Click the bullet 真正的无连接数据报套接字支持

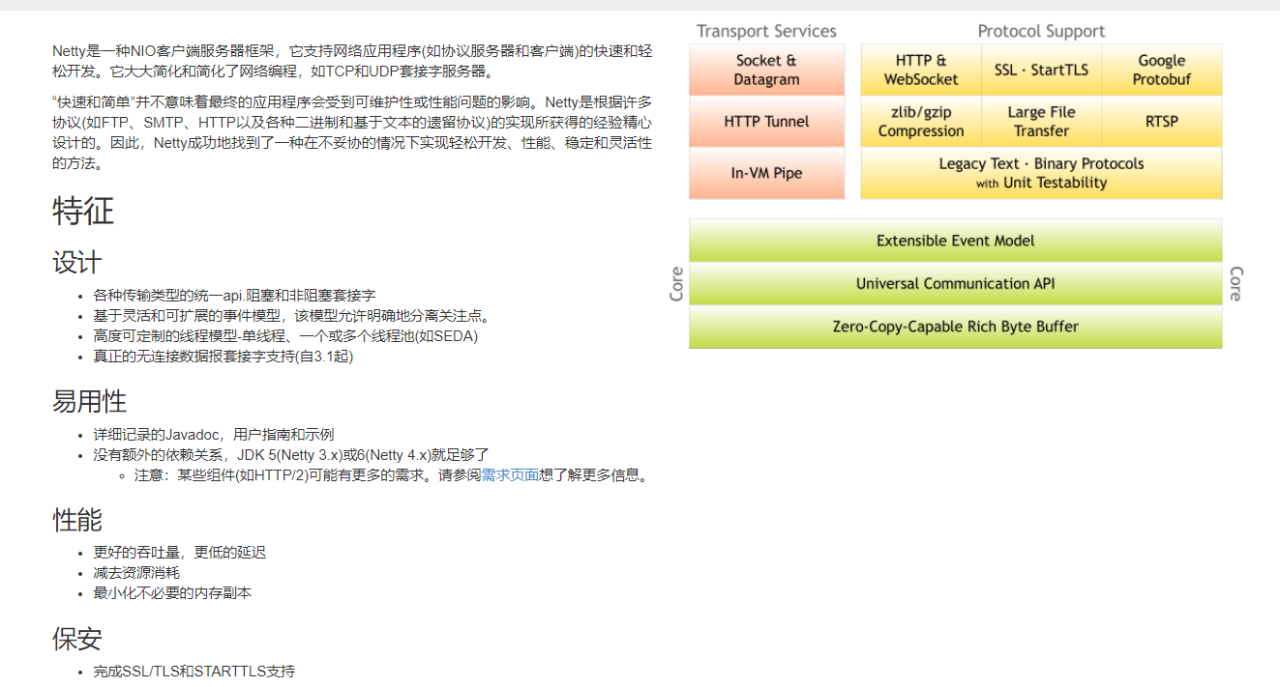[x=223, y=356]
